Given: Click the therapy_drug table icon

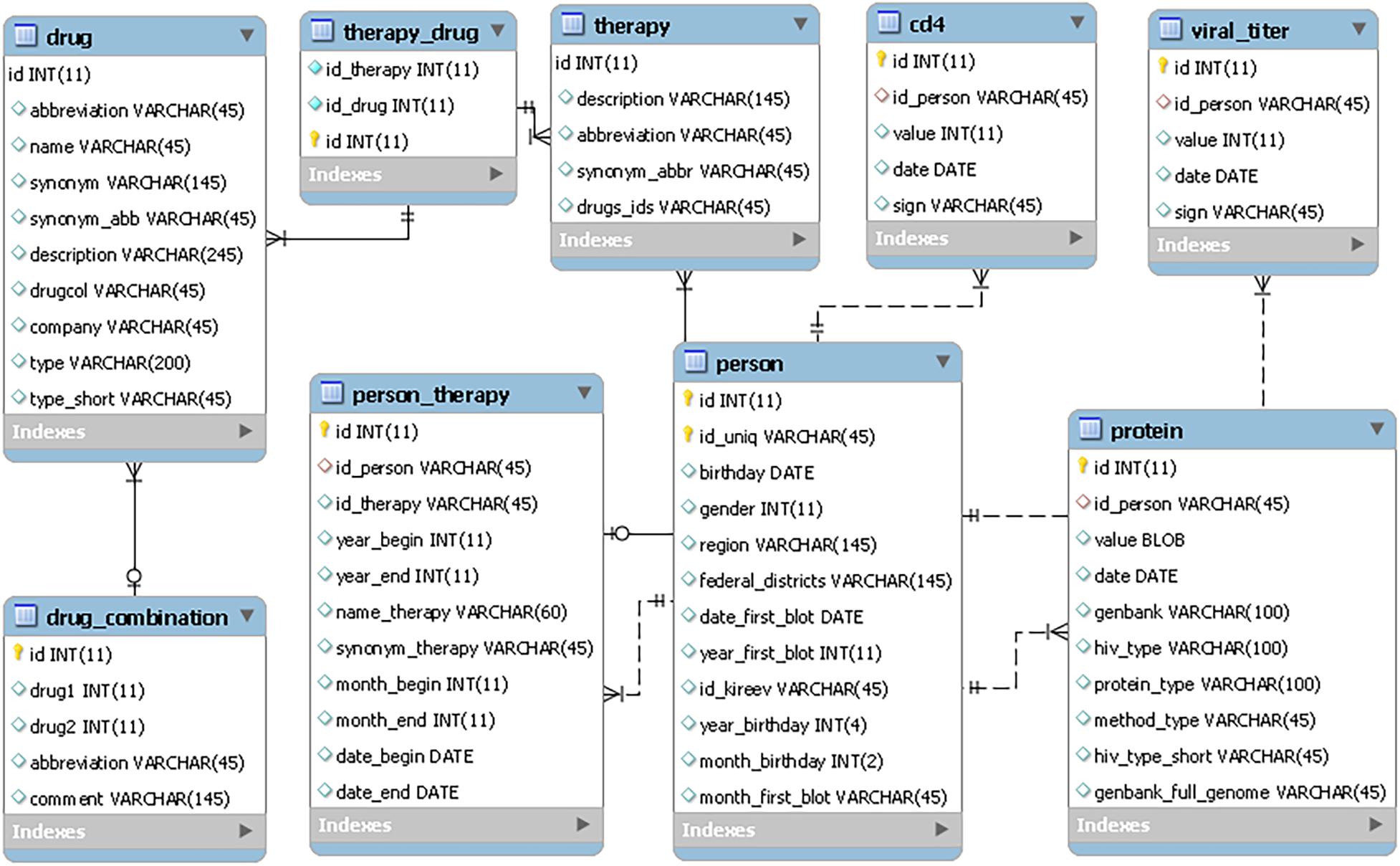Looking at the screenshot, I should [322, 30].
